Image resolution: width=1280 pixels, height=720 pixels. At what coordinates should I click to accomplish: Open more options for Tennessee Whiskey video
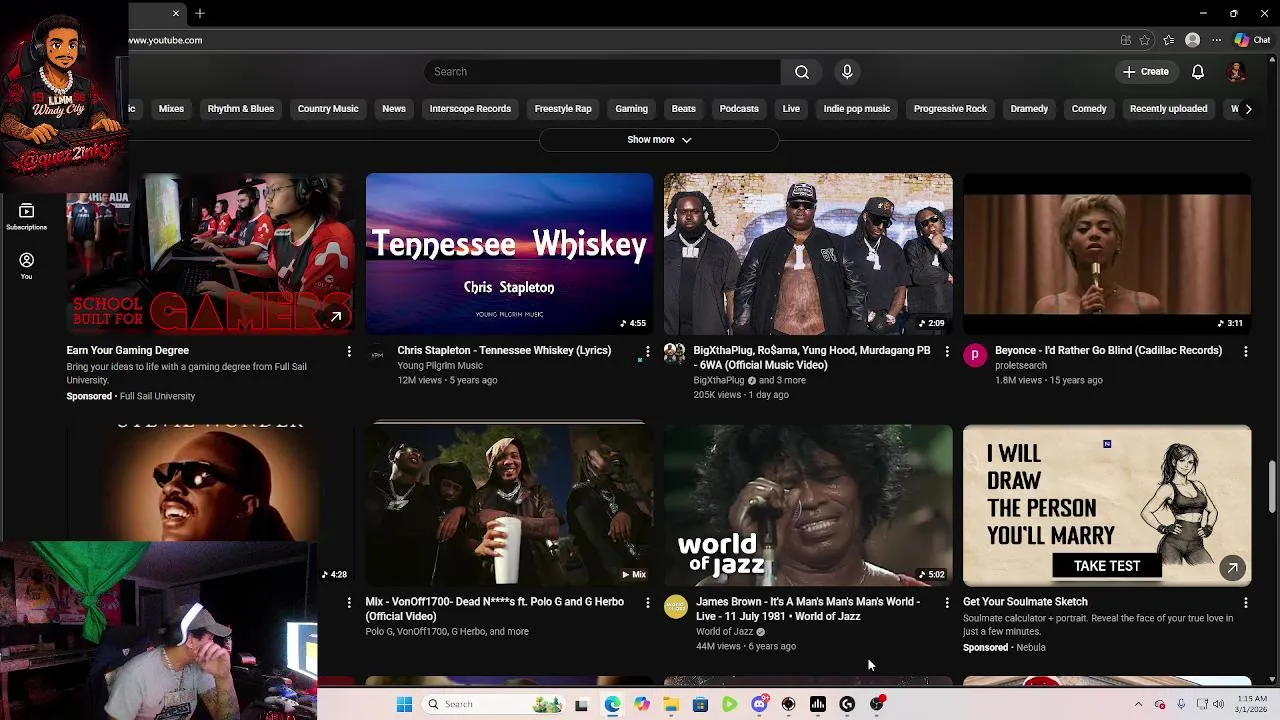pos(647,351)
